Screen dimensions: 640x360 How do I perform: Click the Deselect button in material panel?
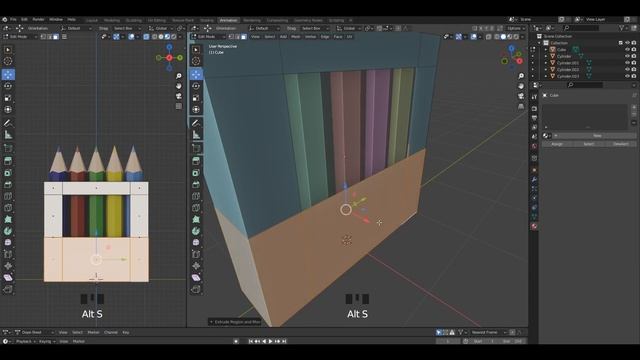621,144
